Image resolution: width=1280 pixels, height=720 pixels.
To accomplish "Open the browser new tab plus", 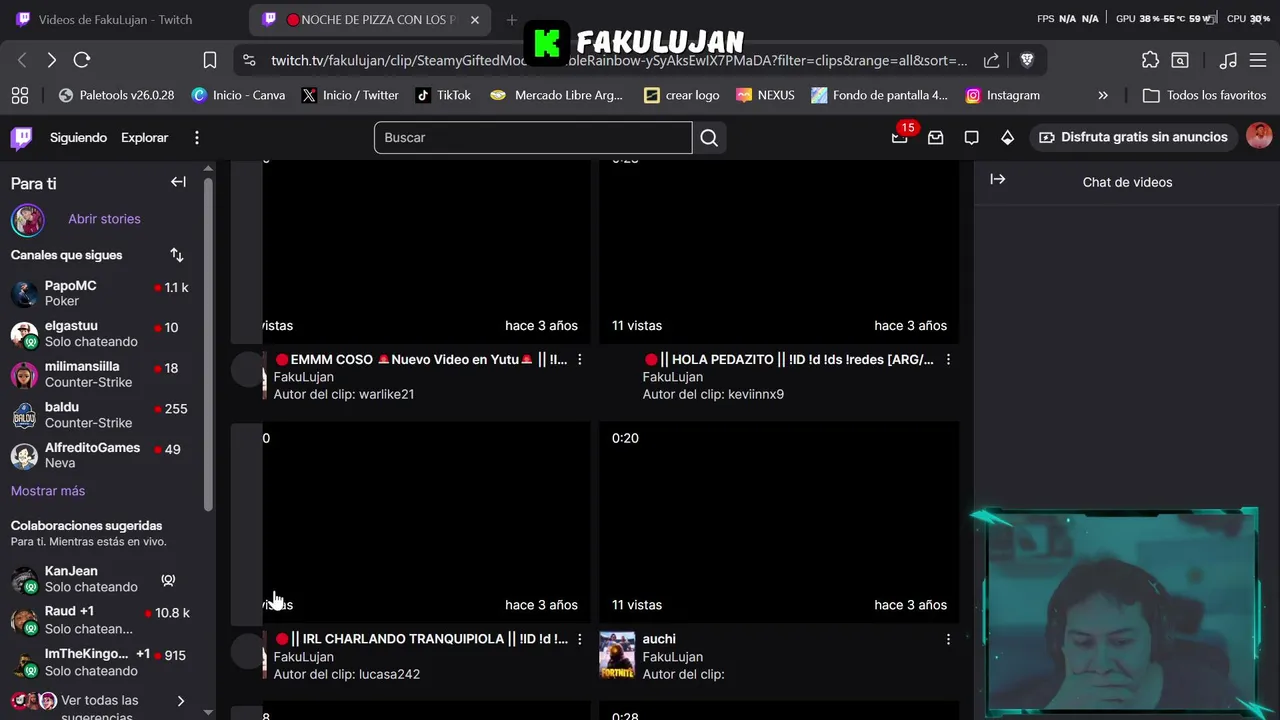I will 511,20.
